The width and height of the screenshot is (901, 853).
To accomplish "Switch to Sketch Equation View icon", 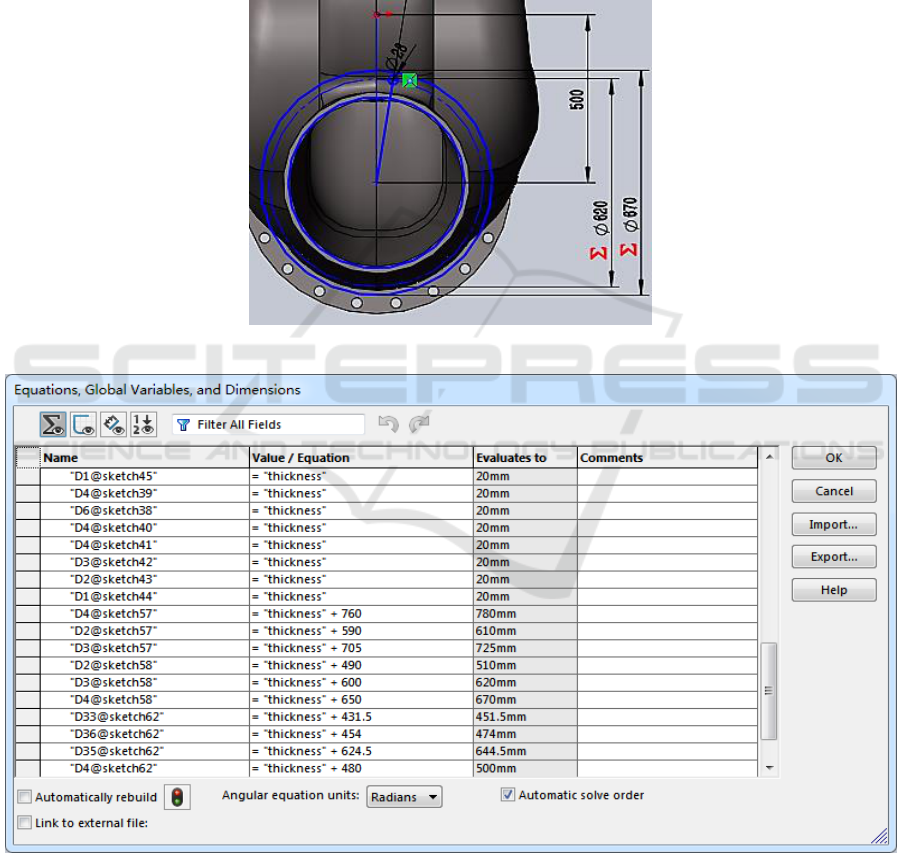I will [84, 424].
